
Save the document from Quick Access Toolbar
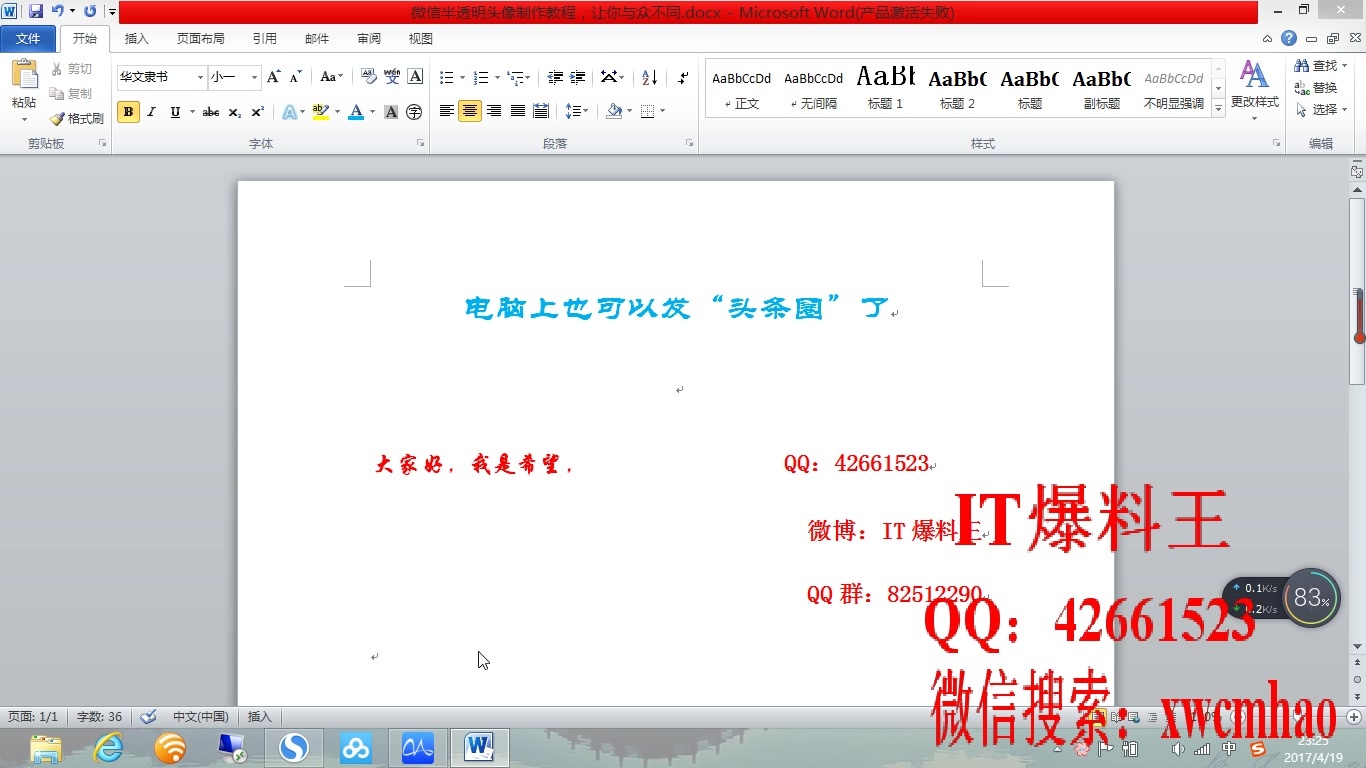(x=36, y=11)
